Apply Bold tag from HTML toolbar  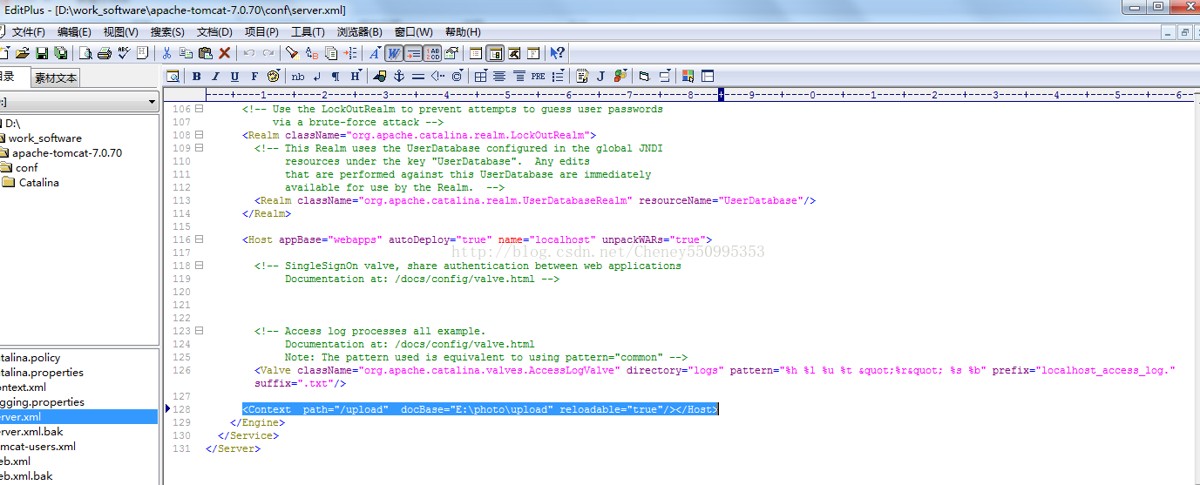pyautogui.click(x=197, y=76)
